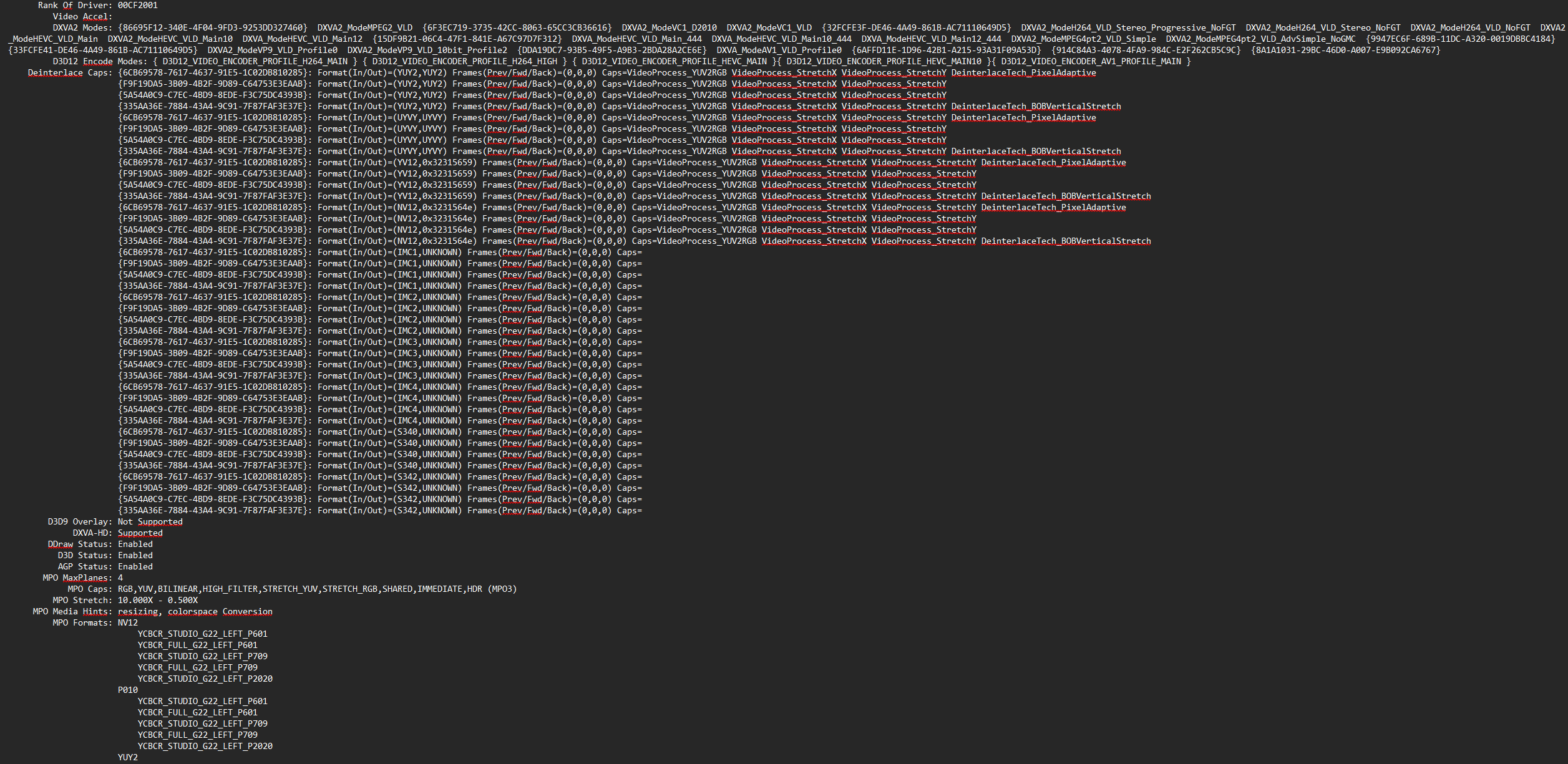Click the 'D3D12 Encode Modes:' label
1568x764 pixels.
tap(100, 61)
